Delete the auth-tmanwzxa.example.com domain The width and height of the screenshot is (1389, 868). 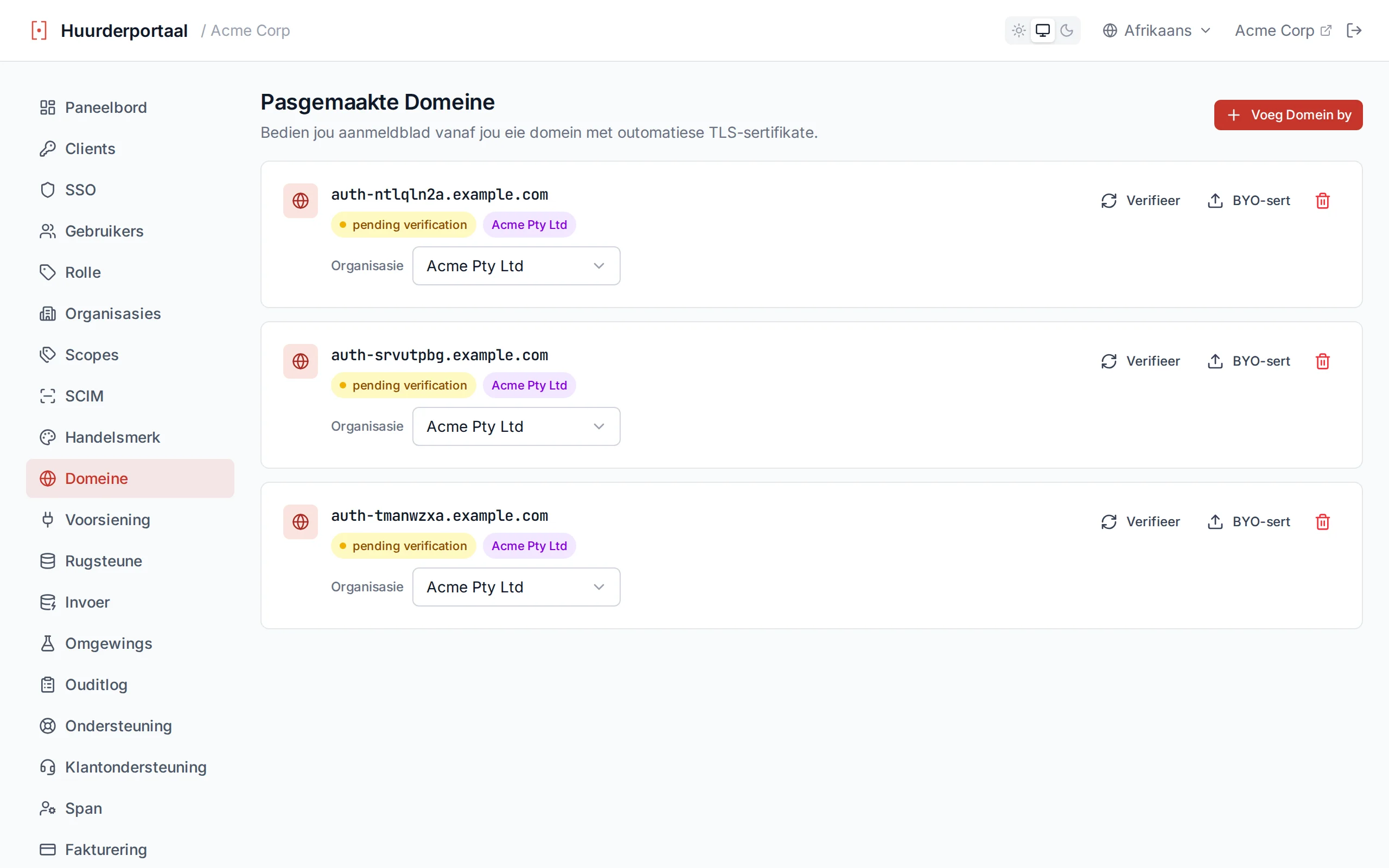[1322, 521]
